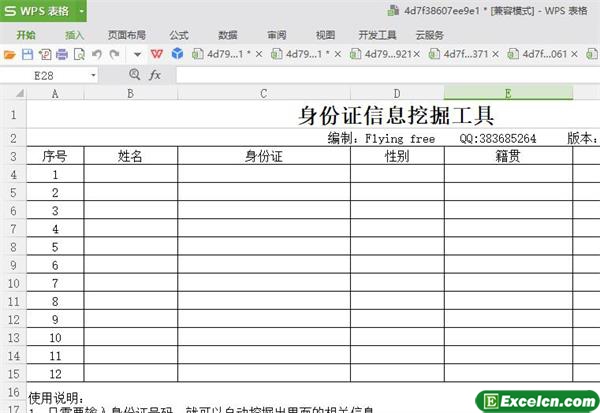600x413 pixels.
Task: Click the 性别 header cell
Action: coord(397,156)
